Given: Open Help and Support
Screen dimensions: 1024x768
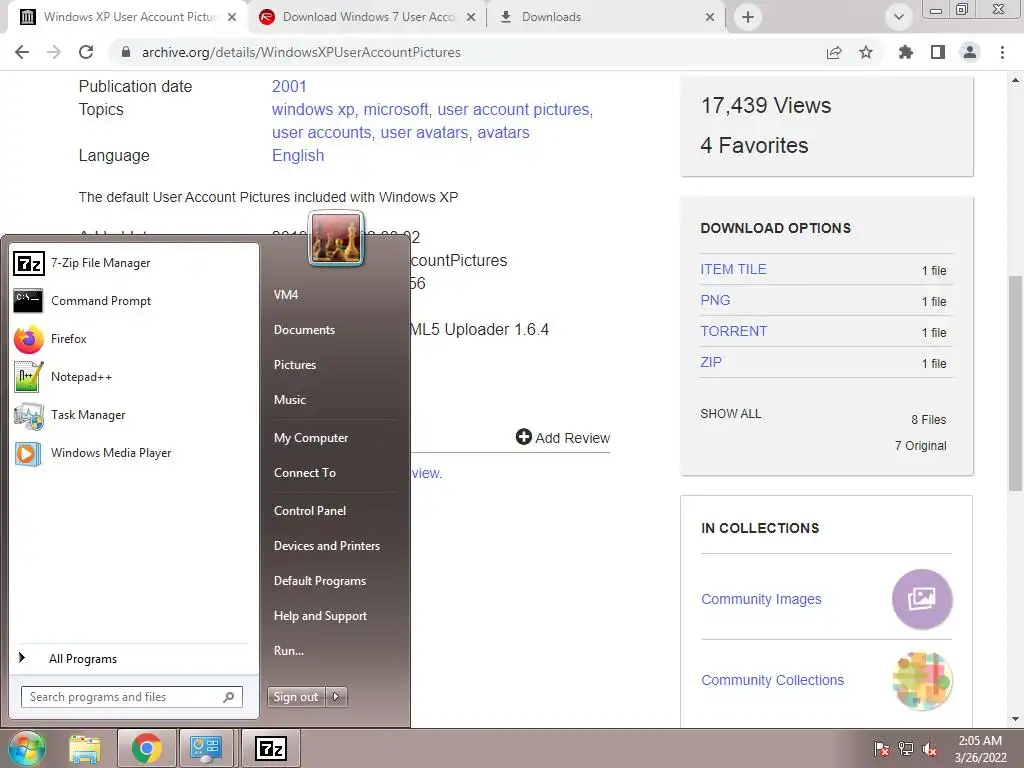Looking at the screenshot, I should (x=321, y=616).
